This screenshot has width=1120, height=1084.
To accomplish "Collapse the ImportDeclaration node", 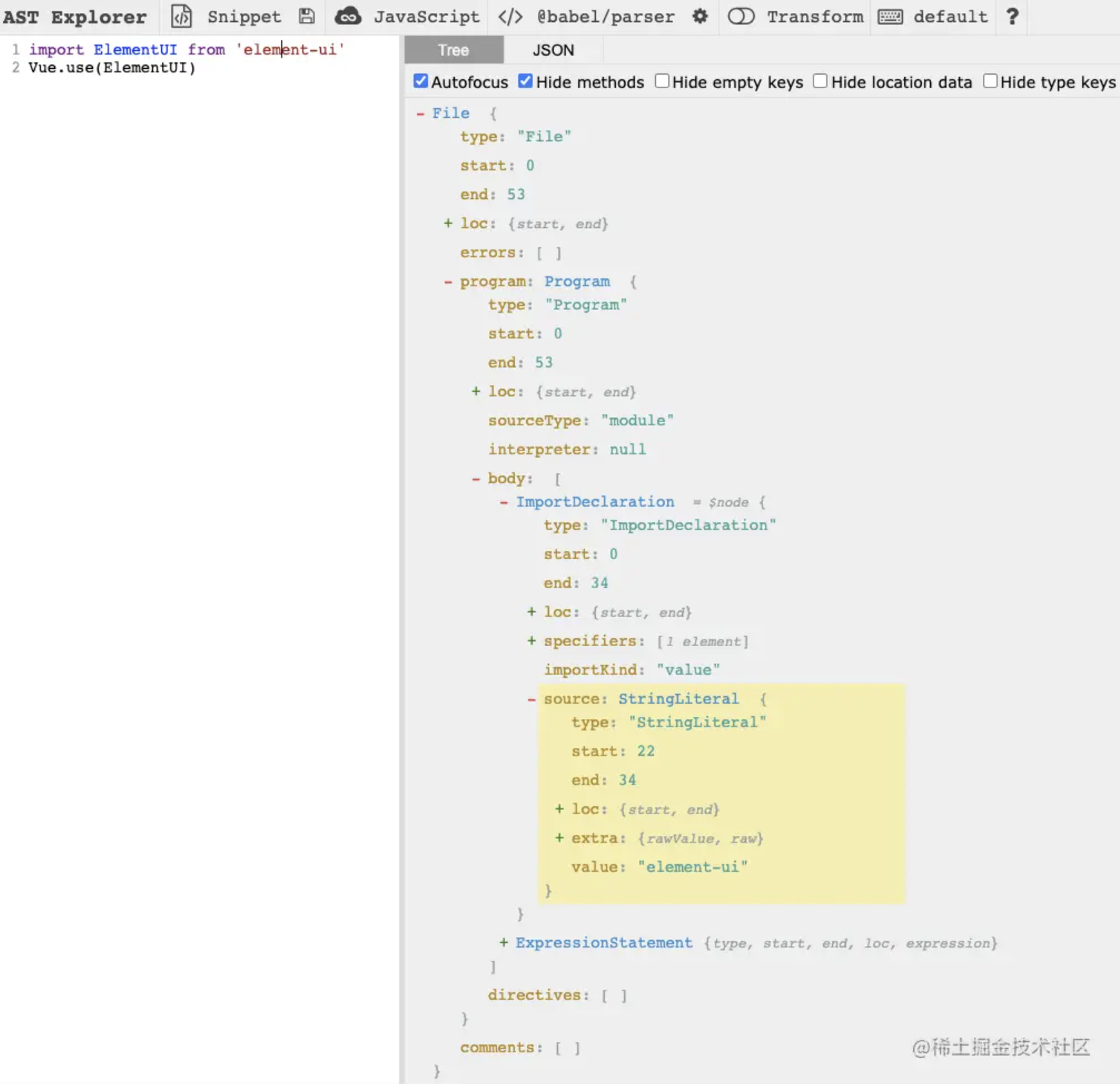I will point(504,502).
